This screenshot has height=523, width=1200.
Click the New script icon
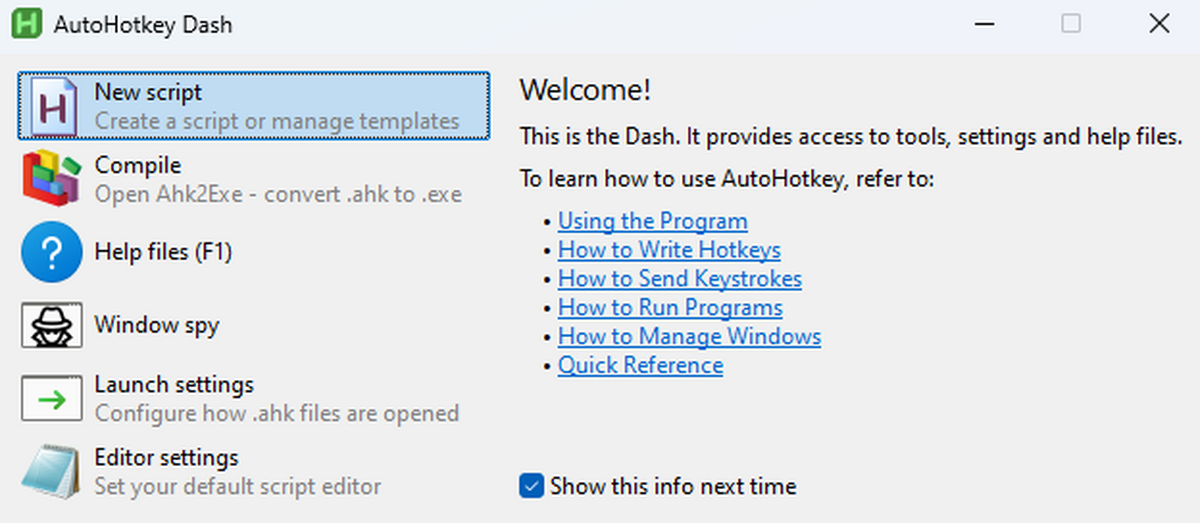[x=51, y=106]
